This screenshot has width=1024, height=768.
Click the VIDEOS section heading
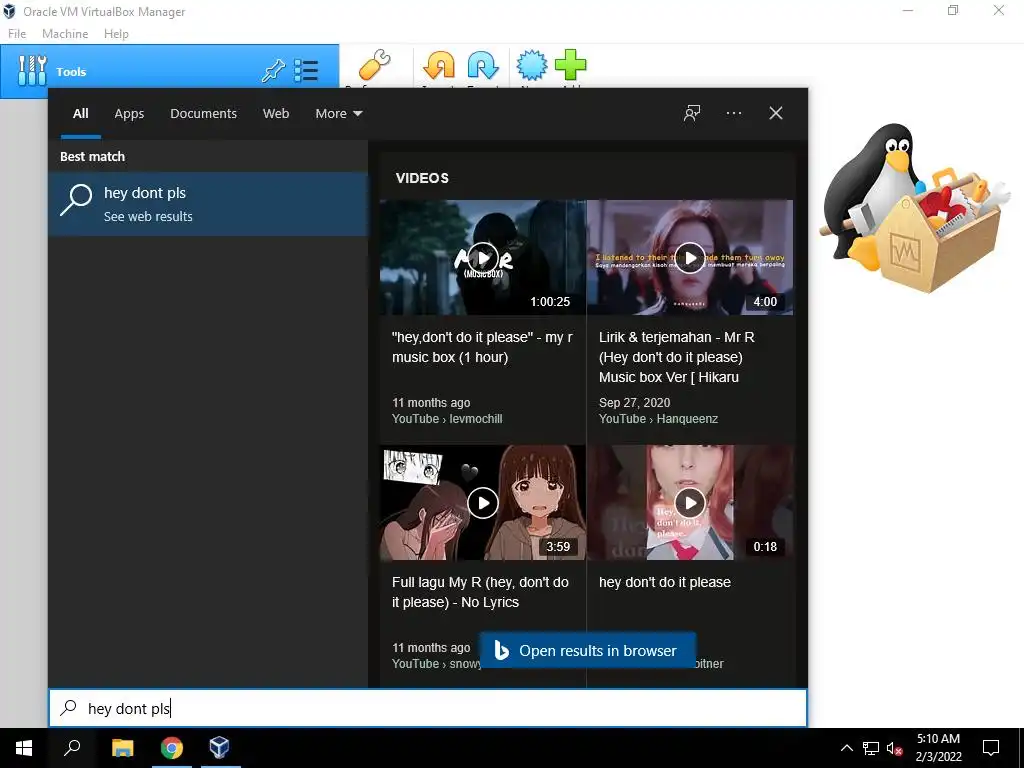[422, 178]
